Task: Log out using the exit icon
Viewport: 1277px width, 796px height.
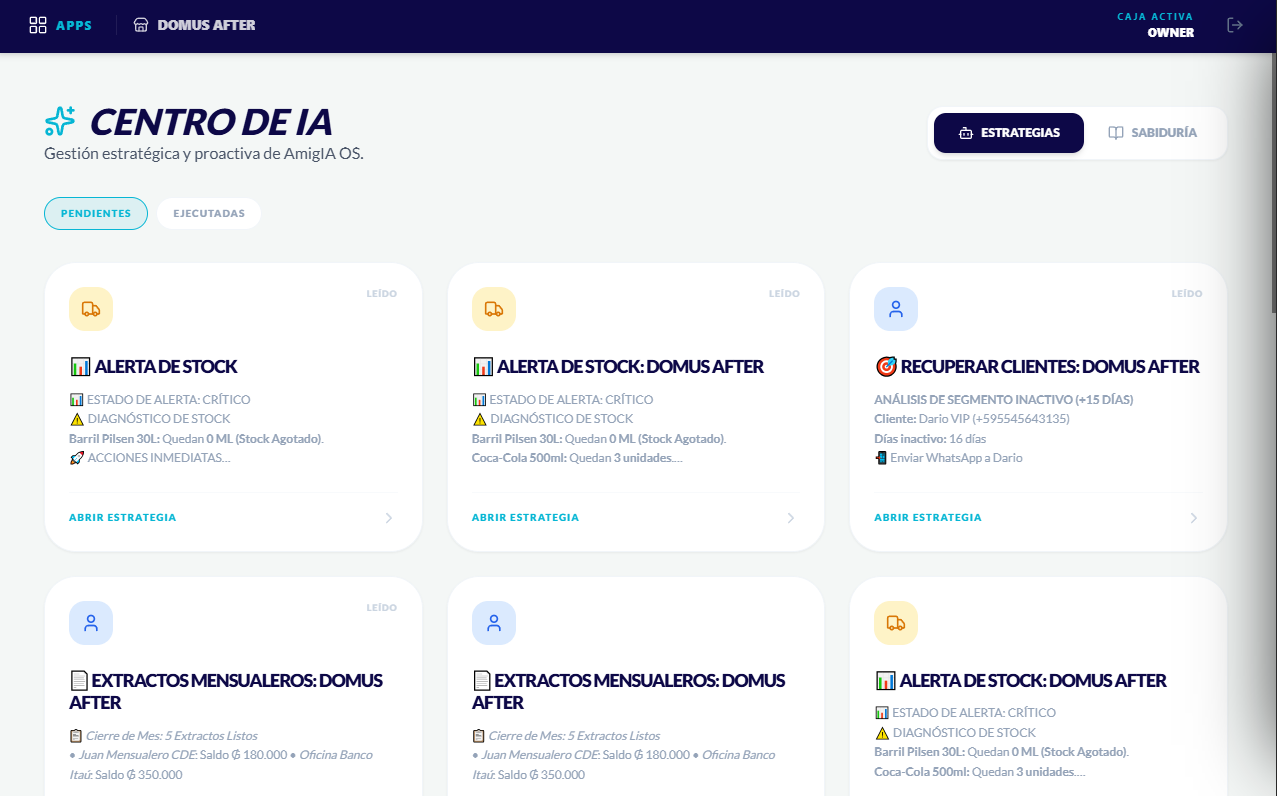Action: click(1235, 25)
